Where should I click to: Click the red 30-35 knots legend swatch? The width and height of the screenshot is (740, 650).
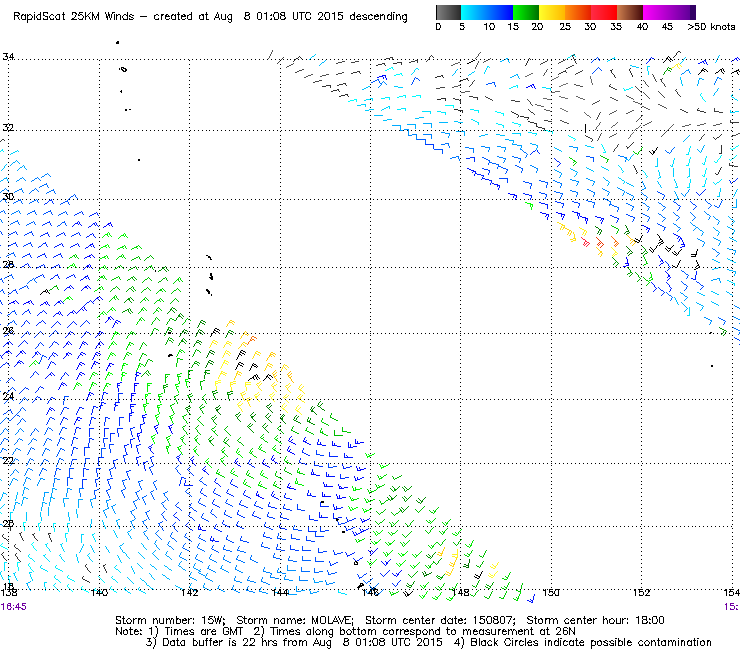pos(604,12)
